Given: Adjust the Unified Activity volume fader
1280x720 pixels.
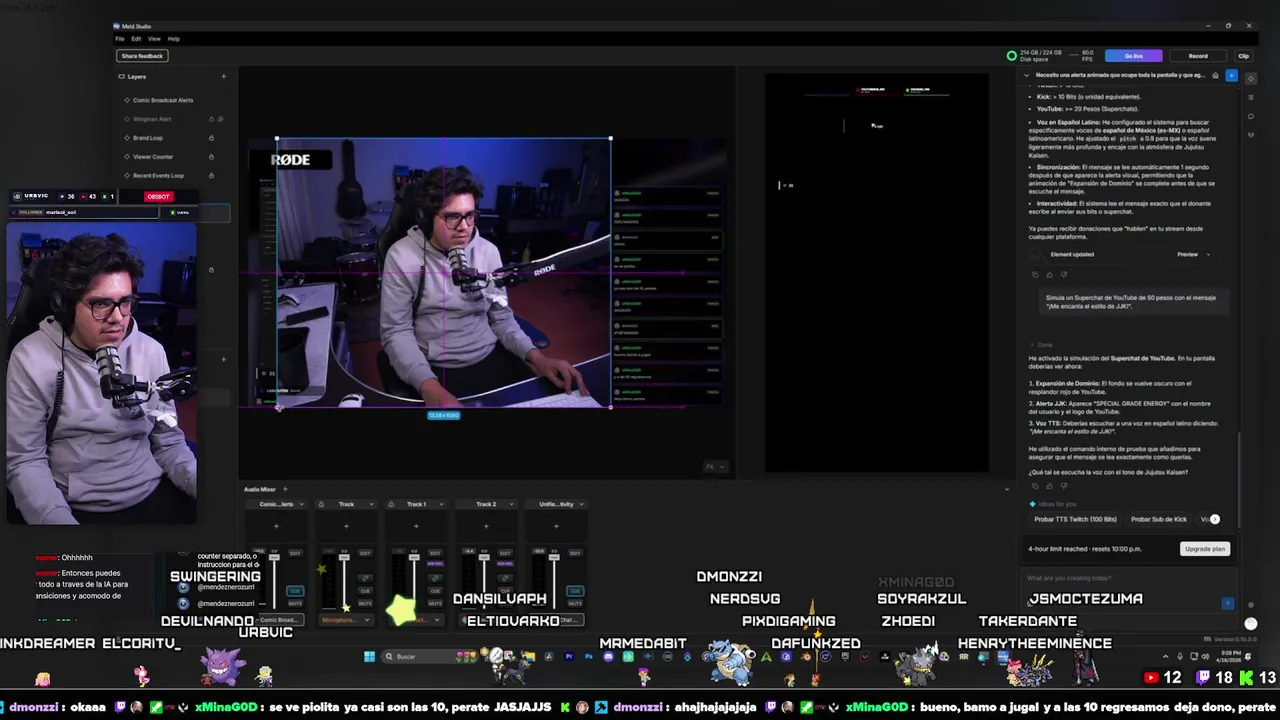Looking at the screenshot, I should 554,557.
